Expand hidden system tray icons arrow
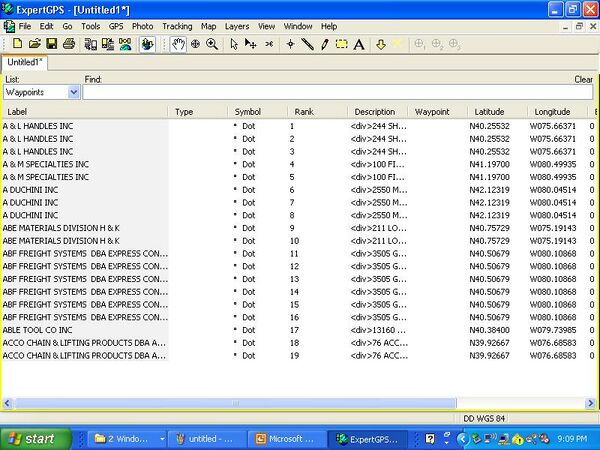Screen dimensions: 600x450 point(463,439)
